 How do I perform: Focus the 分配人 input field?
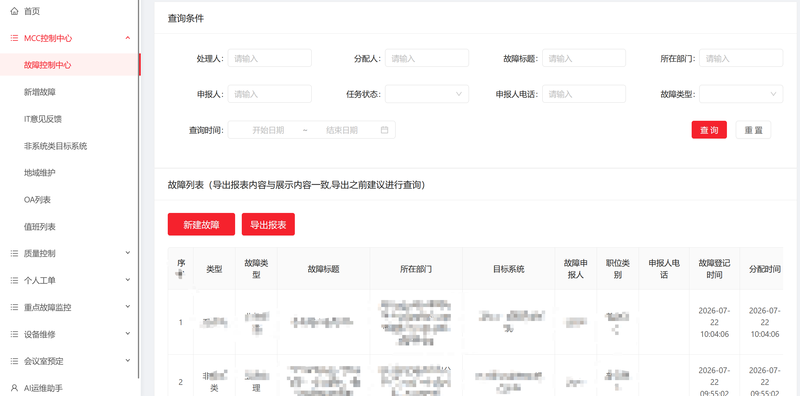[427, 58]
